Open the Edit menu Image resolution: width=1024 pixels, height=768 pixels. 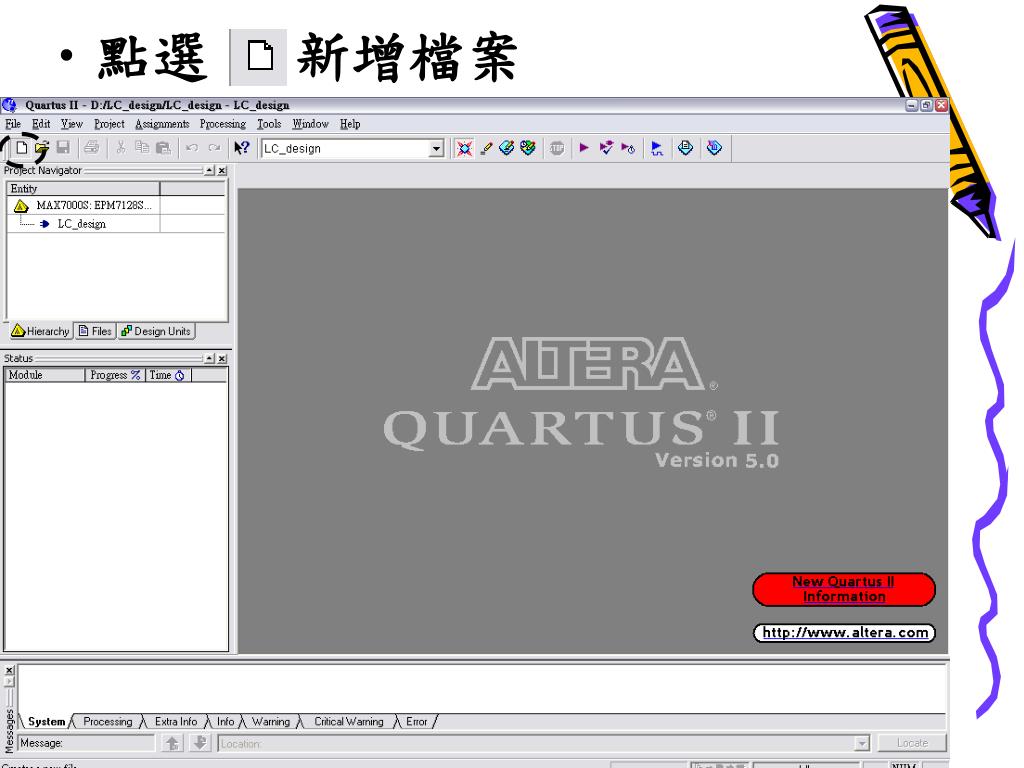41,124
